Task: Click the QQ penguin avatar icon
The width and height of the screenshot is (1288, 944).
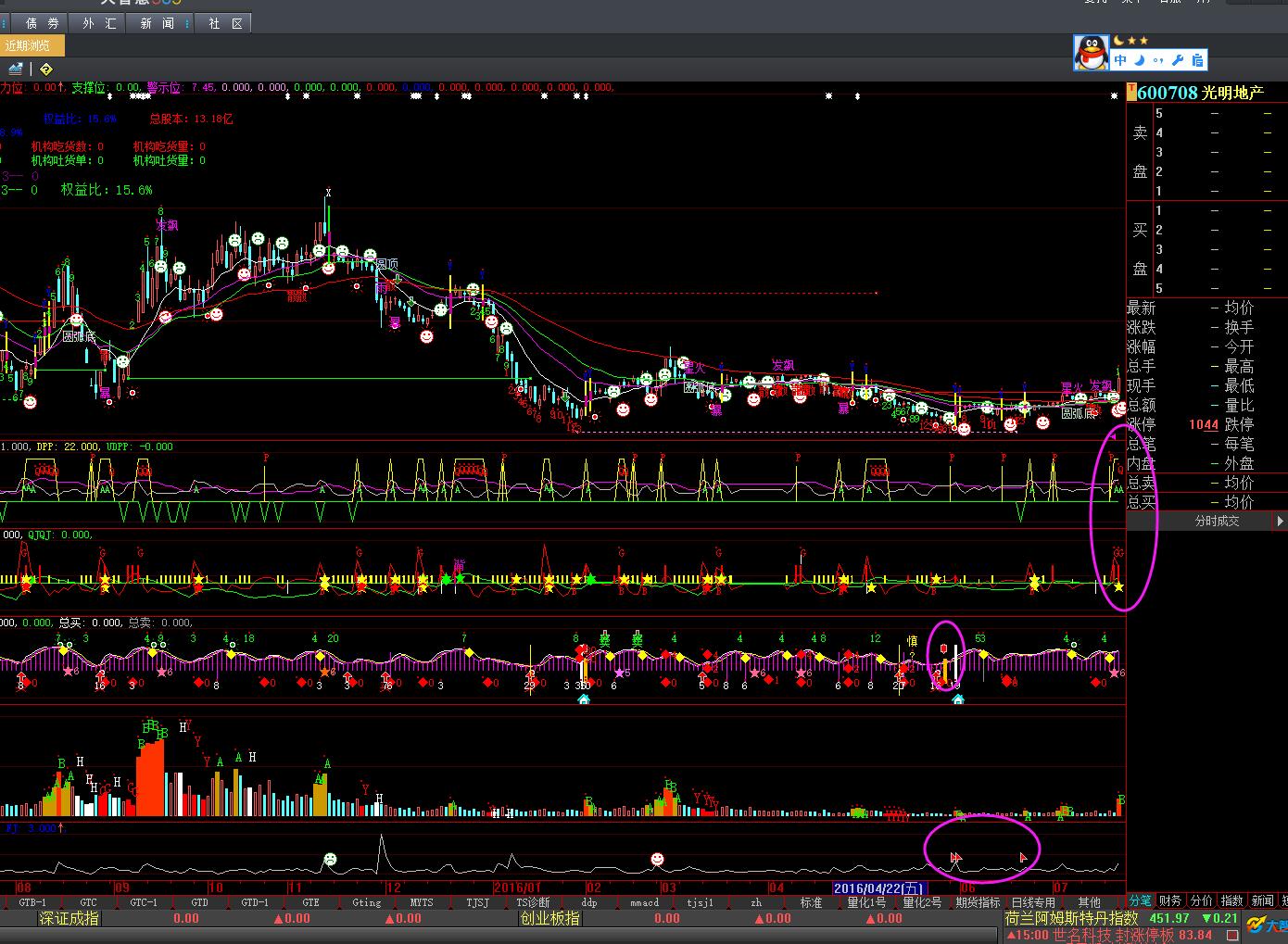Action: 1092,53
